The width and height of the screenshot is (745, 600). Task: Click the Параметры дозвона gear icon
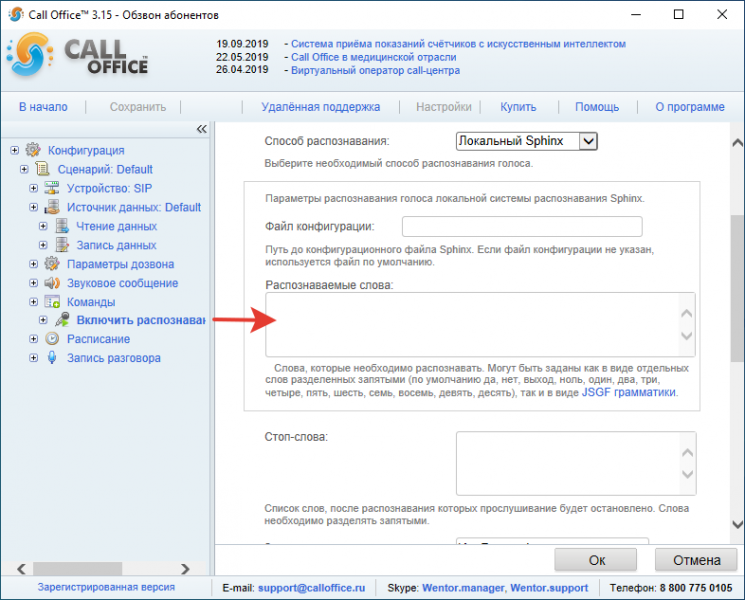52,264
